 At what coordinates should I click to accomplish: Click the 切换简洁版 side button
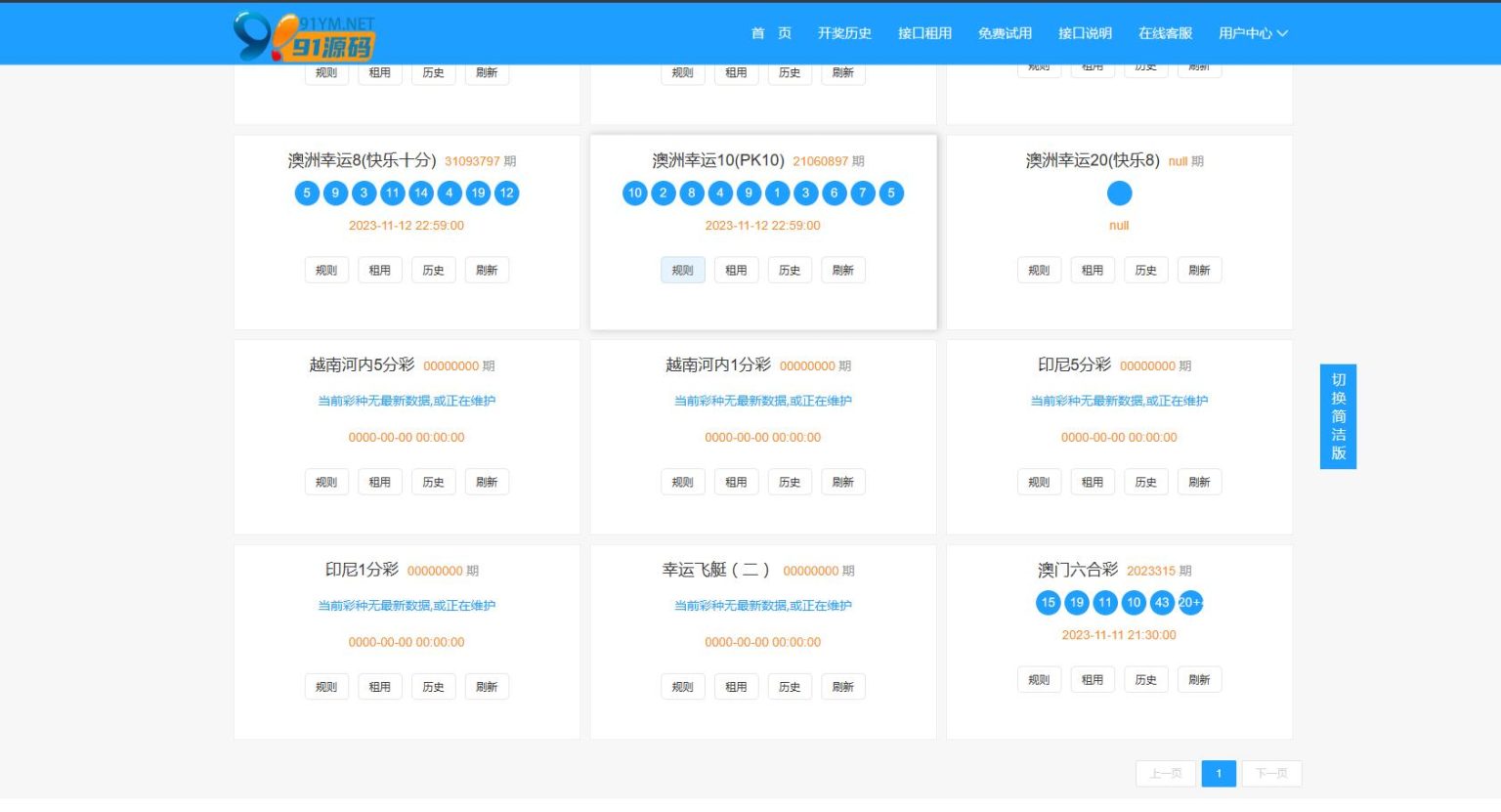[1338, 416]
